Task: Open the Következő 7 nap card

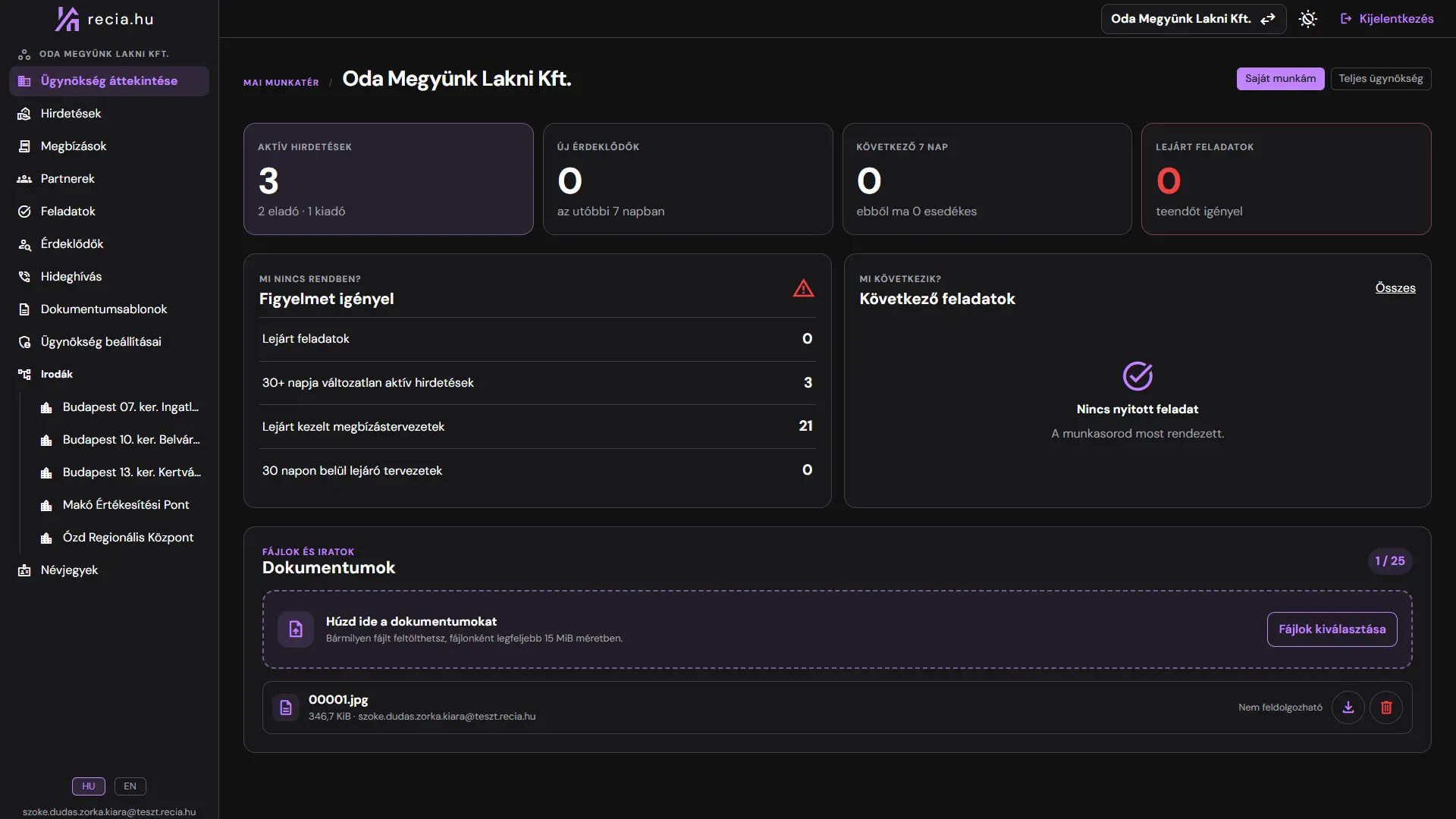Action: pos(987,179)
